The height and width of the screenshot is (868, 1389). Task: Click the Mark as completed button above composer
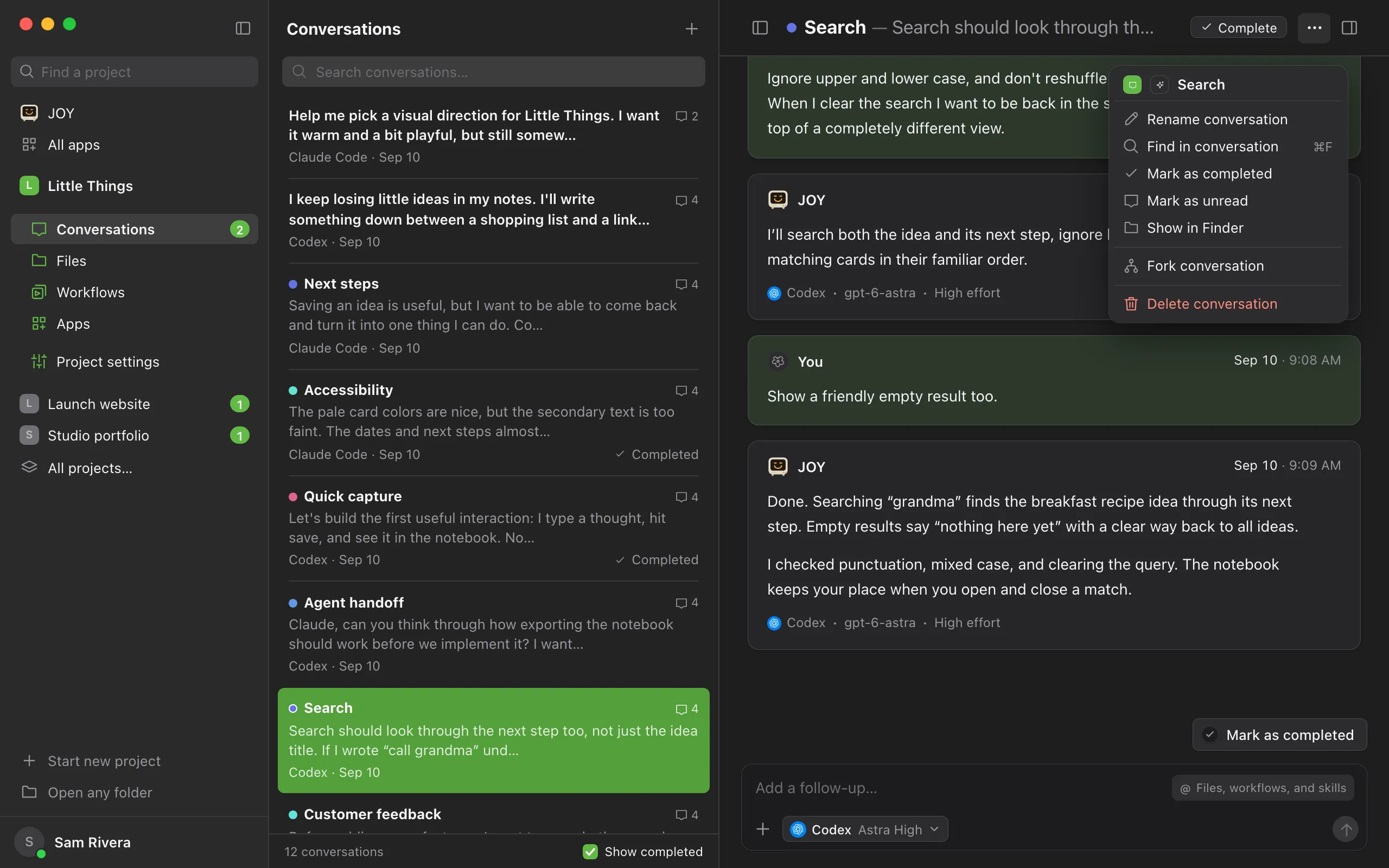(1279, 734)
